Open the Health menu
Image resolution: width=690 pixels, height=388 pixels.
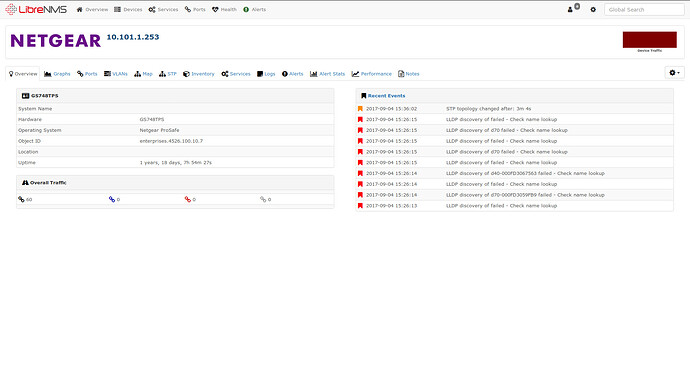224,9
